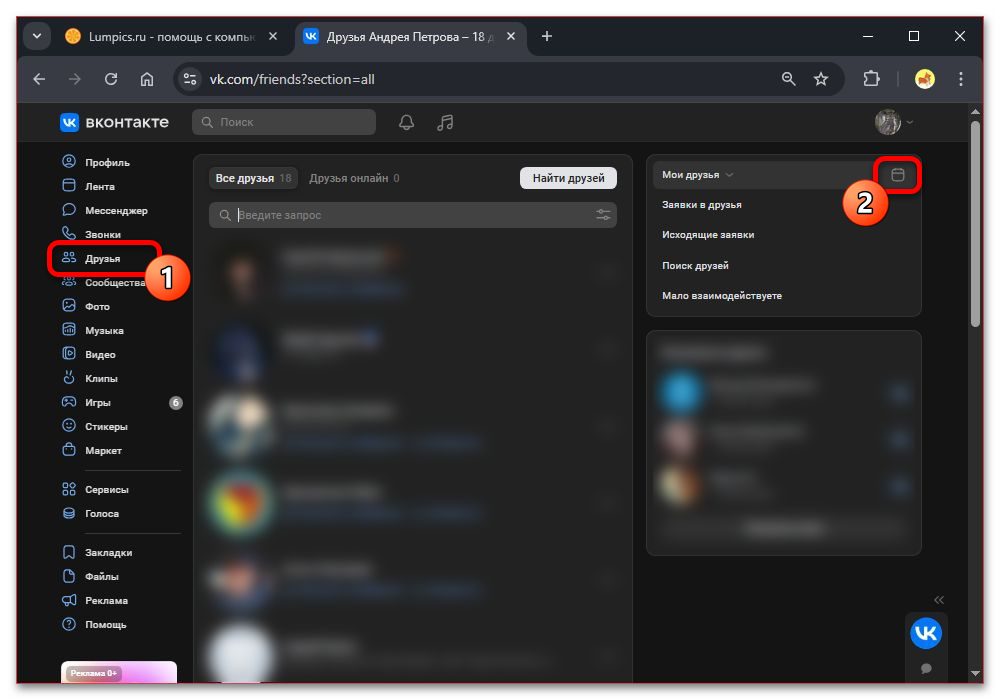Open Стикеры in the sidebar
Image resolution: width=1000 pixels, height=700 pixels.
(95, 426)
